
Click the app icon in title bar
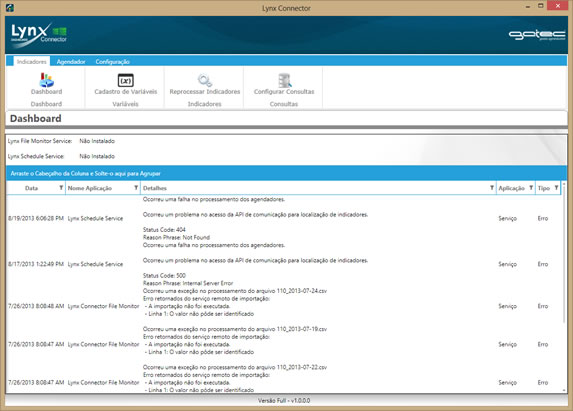[10, 7]
